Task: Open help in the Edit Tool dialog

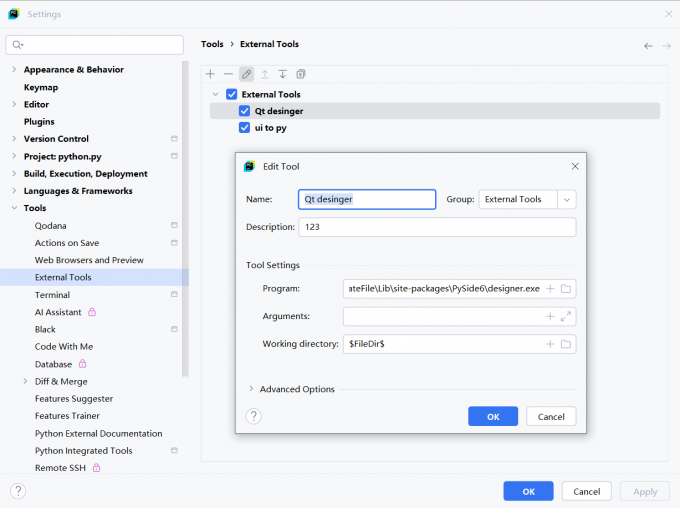Action: tap(254, 416)
